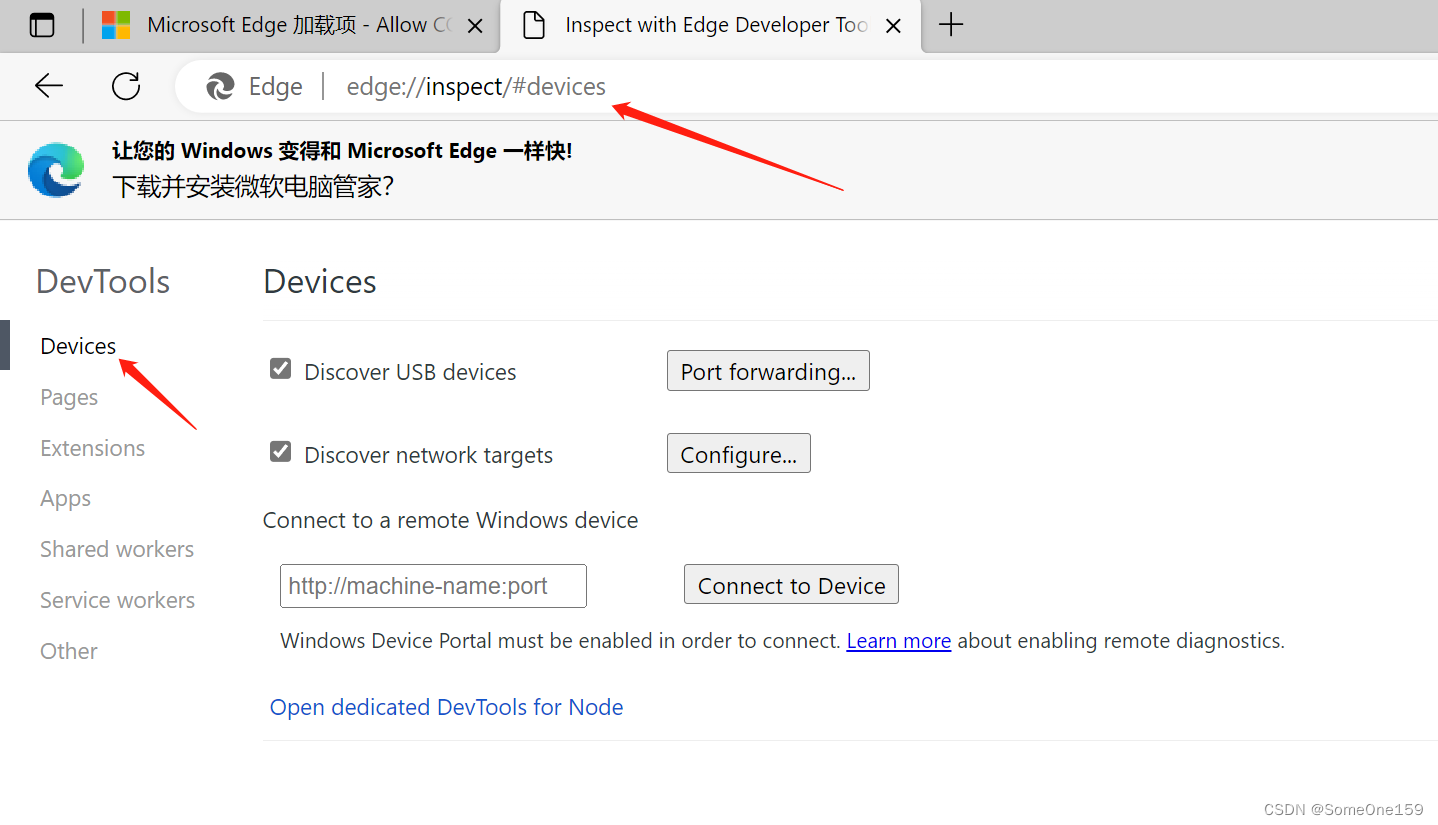Close the Inspect with Edge Developer Tools tab

pos(894,26)
